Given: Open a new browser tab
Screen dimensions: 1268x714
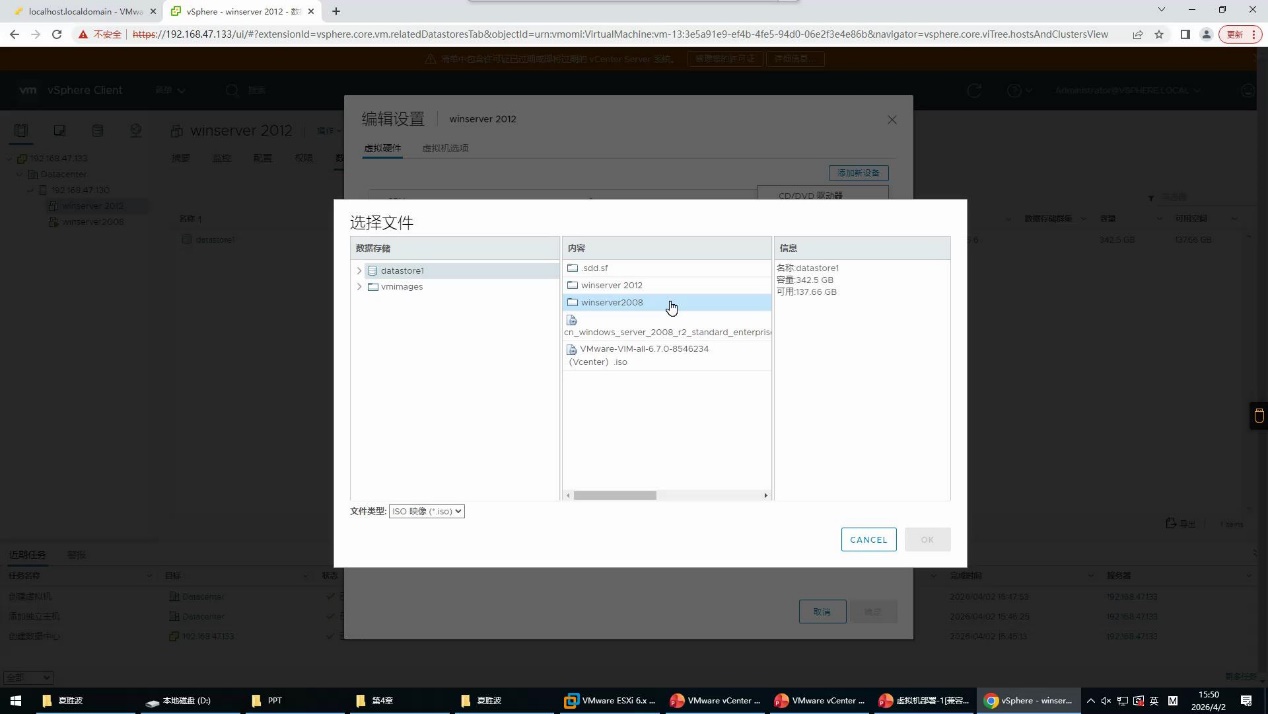Looking at the screenshot, I should [336, 11].
